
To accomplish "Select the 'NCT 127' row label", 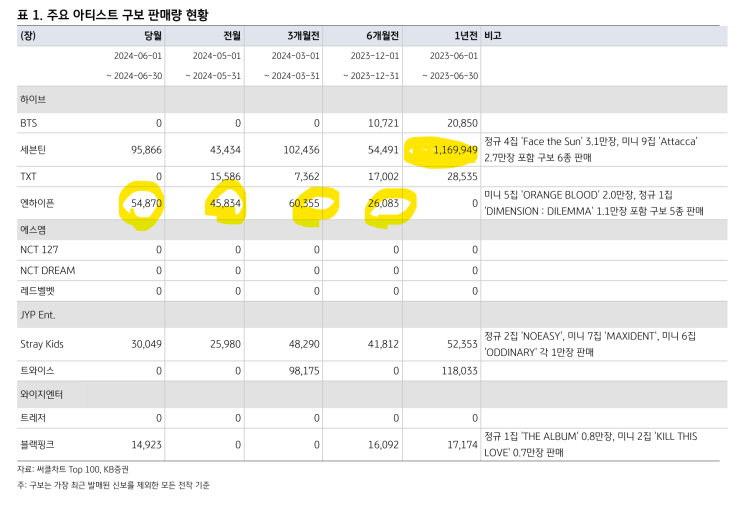I will [39, 250].
